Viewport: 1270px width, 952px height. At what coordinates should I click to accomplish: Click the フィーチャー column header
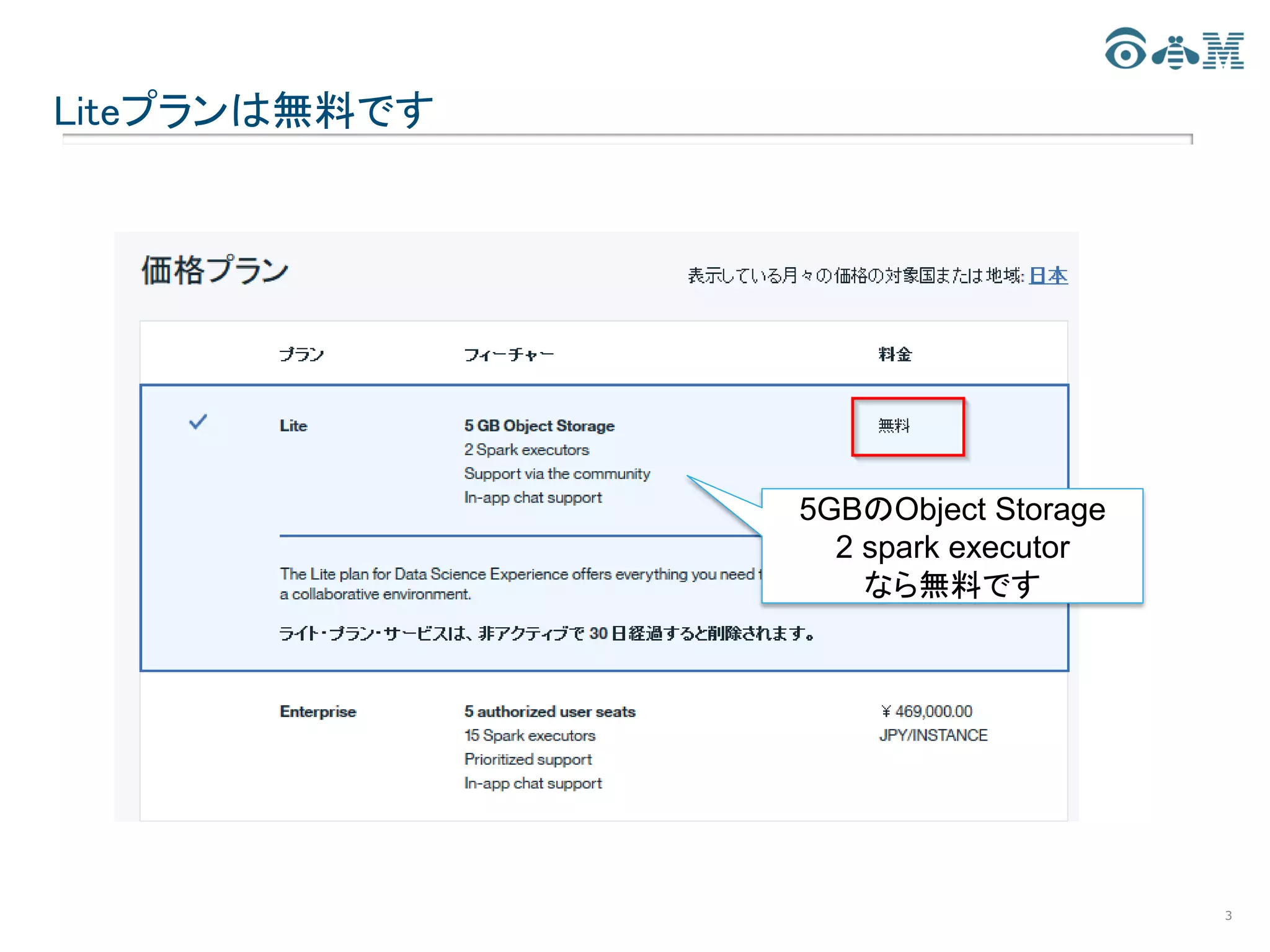point(509,355)
